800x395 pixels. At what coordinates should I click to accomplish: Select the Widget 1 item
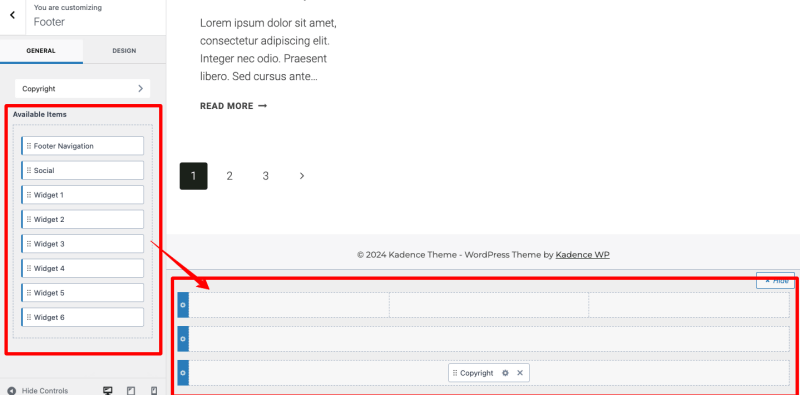click(x=83, y=195)
